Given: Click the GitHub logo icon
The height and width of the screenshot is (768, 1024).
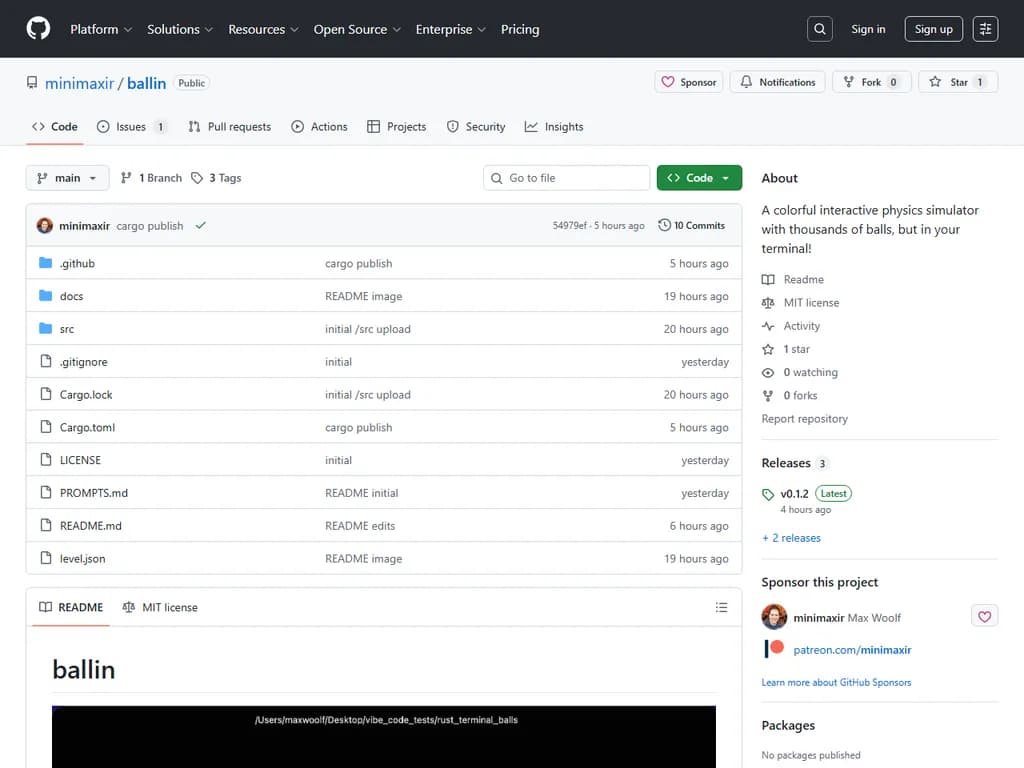Looking at the screenshot, I should pyautogui.click(x=38, y=29).
